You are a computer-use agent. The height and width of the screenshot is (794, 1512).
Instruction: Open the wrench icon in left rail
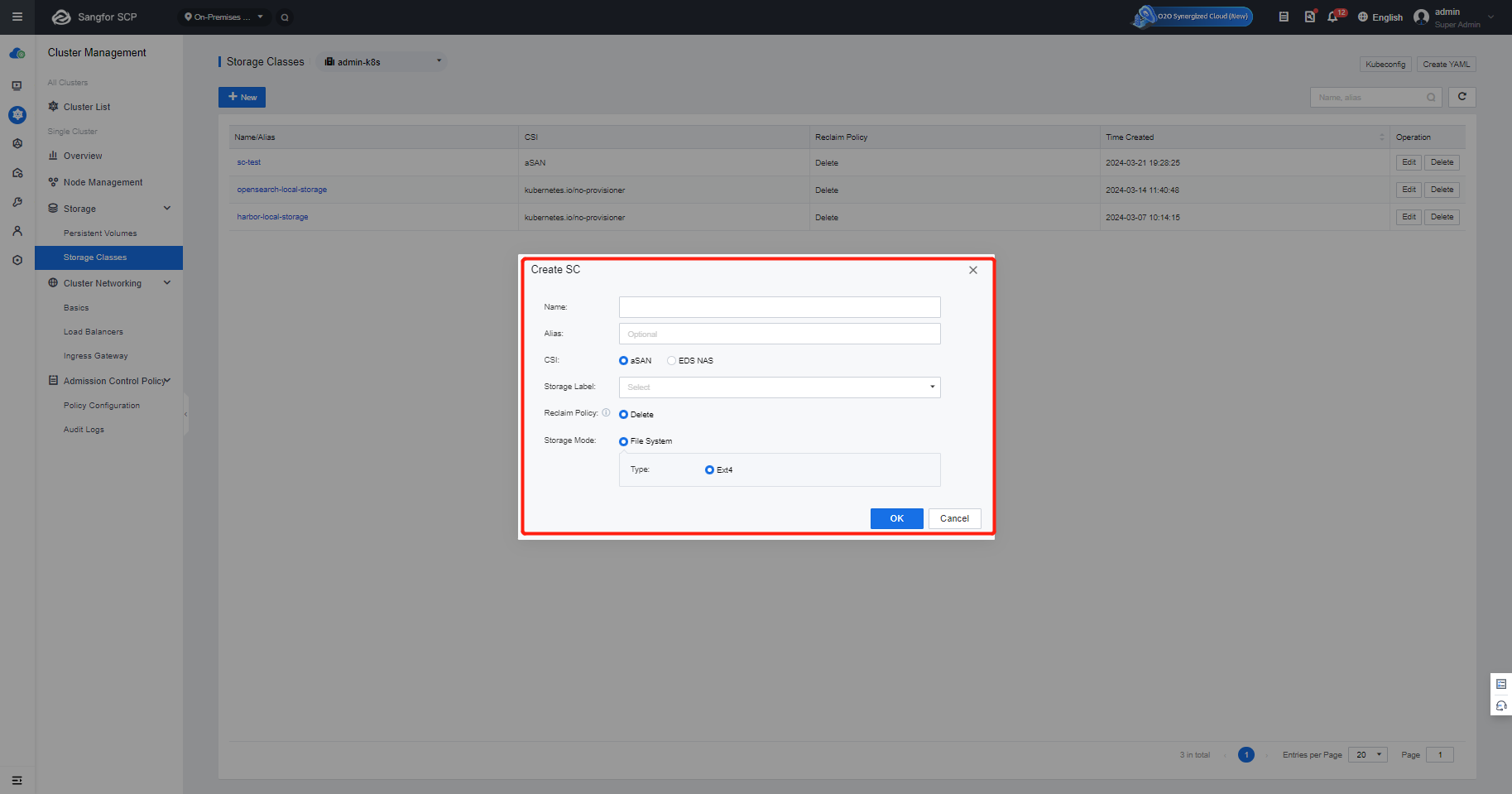click(x=17, y=202)
